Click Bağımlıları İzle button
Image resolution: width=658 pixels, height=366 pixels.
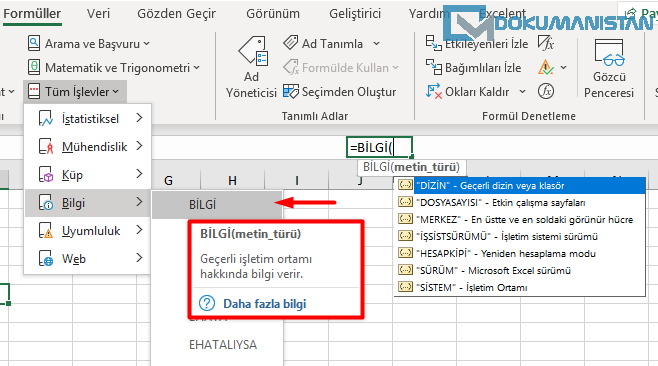point(473,68)
